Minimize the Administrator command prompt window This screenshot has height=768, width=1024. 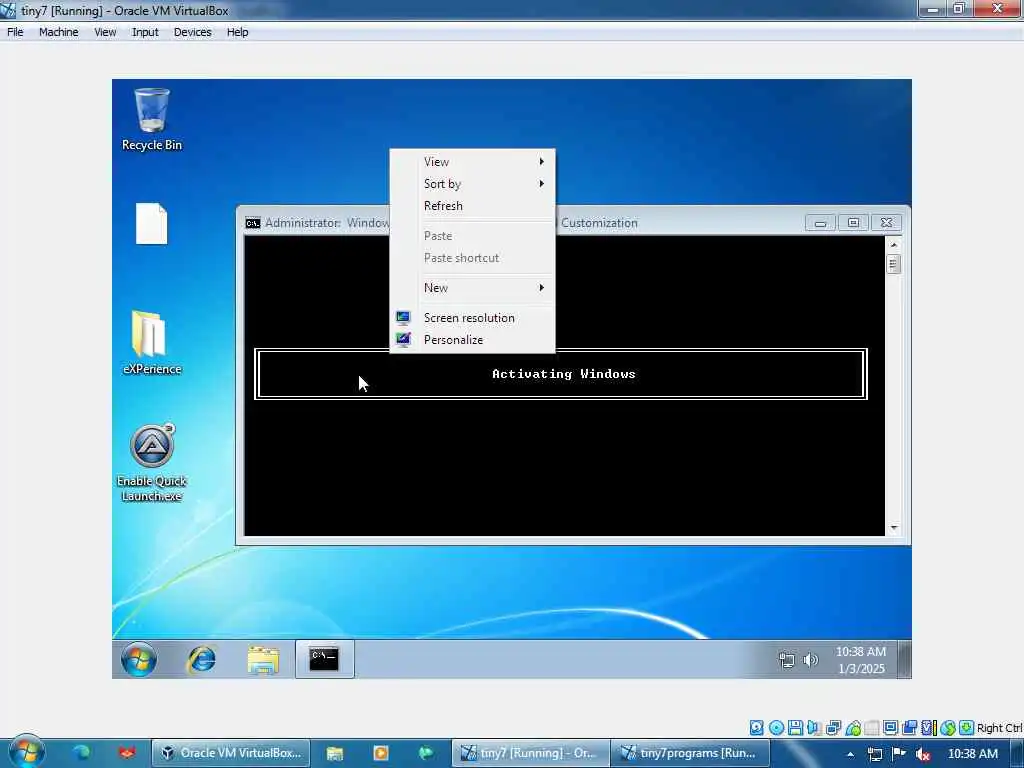pyautogui.click(x=820, y=223)
